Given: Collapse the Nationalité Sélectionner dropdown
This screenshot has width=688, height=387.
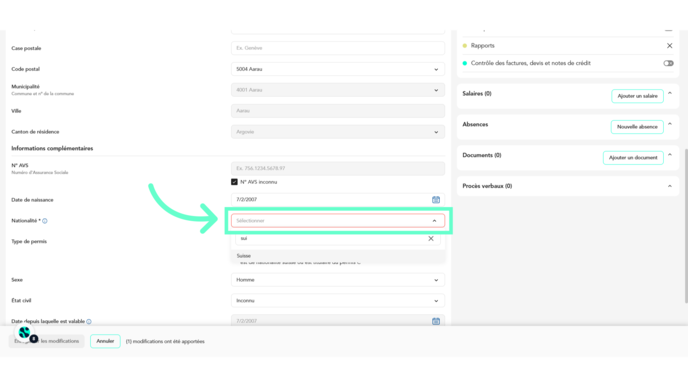Looking at the screenshot, I should (337, 221).
